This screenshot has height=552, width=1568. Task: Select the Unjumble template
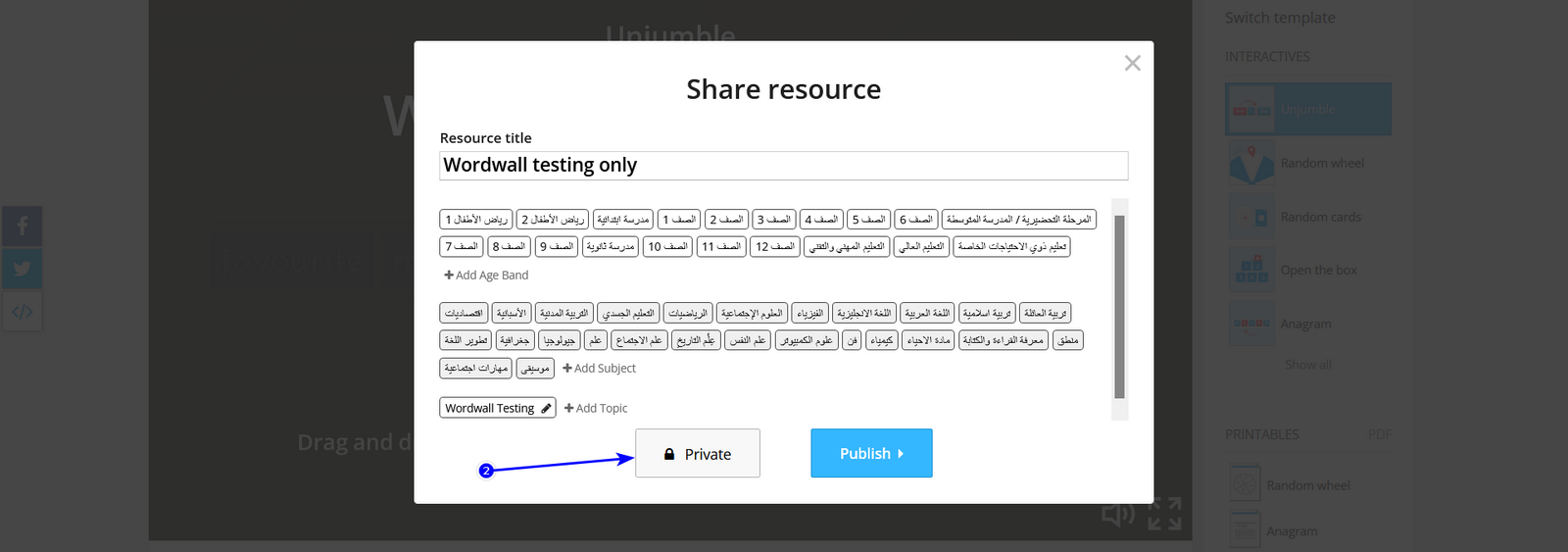click(x=1308, y=110)
